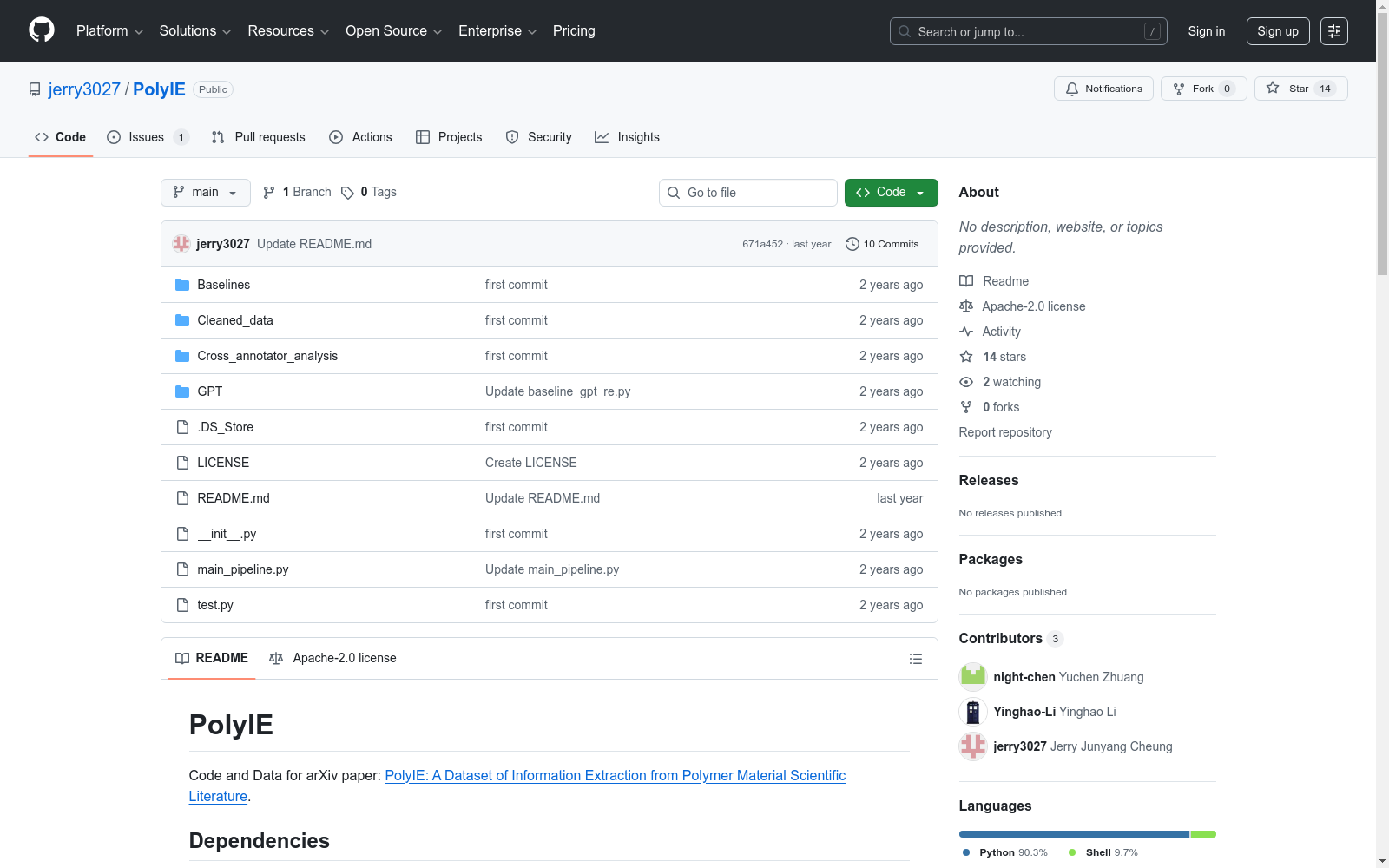The height and width of the screenshot is (868, 1389).
Task: Click jerry3027 contributor avatar
Action: (x=973, y=746)
